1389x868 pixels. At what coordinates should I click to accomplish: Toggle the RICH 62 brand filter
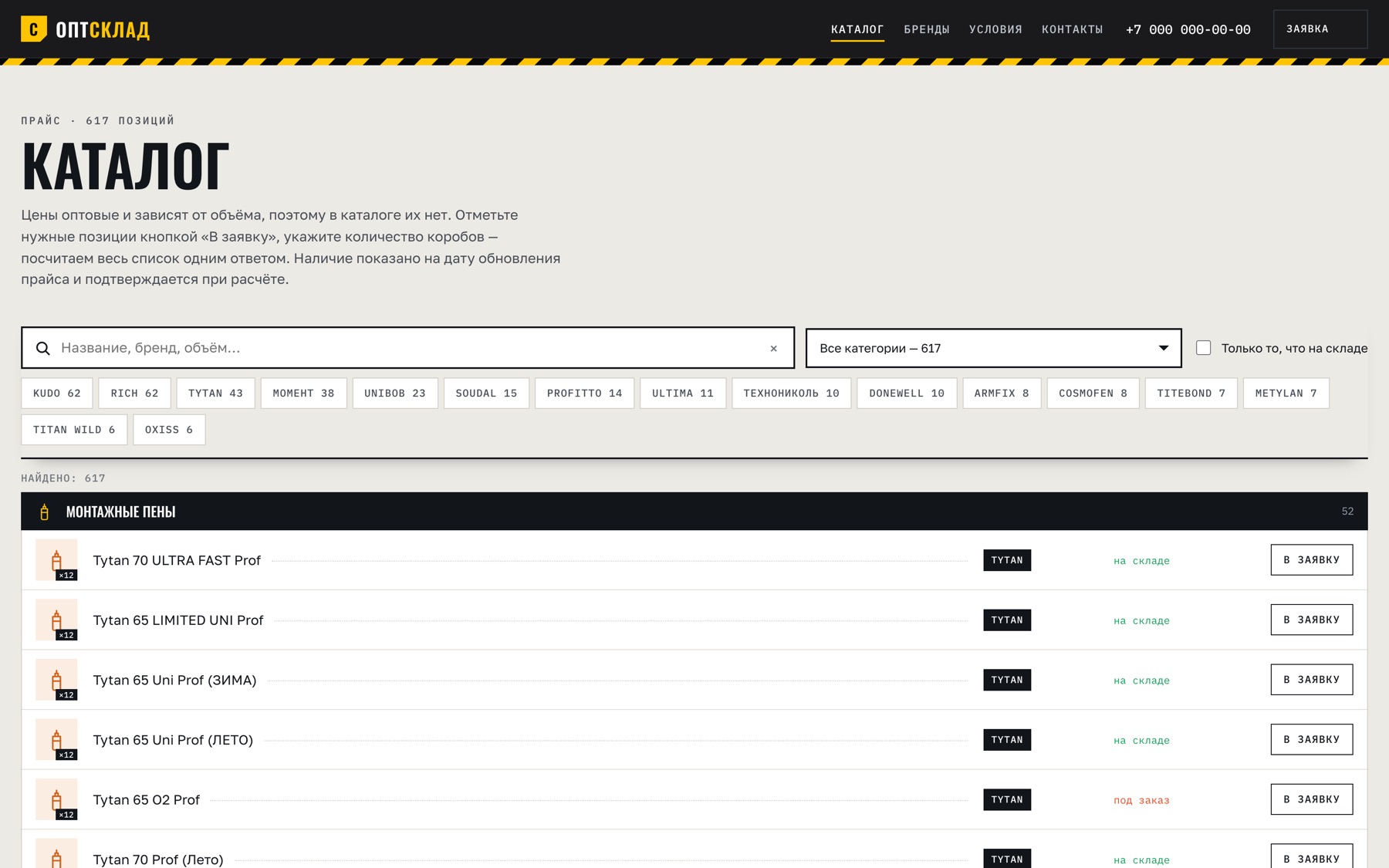(x=135, y=393)
